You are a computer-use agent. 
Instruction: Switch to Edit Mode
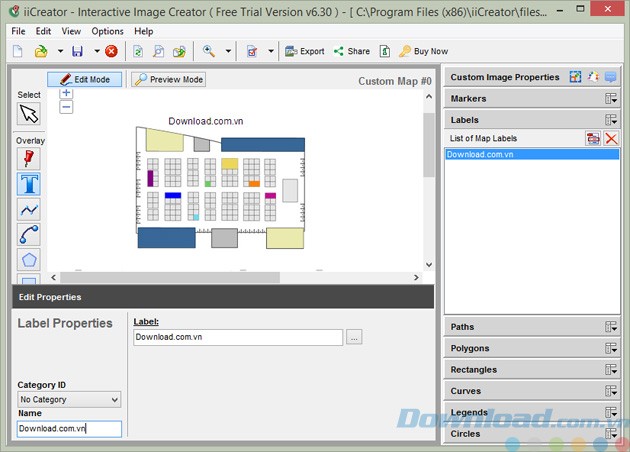85,79
